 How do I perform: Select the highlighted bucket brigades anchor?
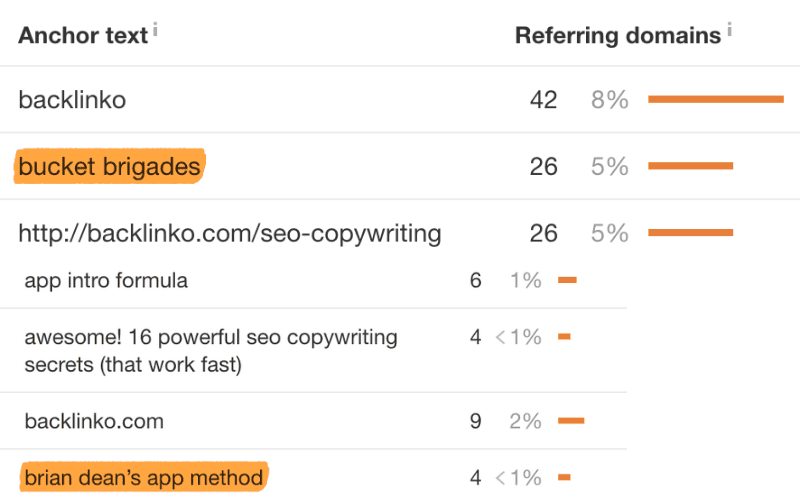pos(109,166)
